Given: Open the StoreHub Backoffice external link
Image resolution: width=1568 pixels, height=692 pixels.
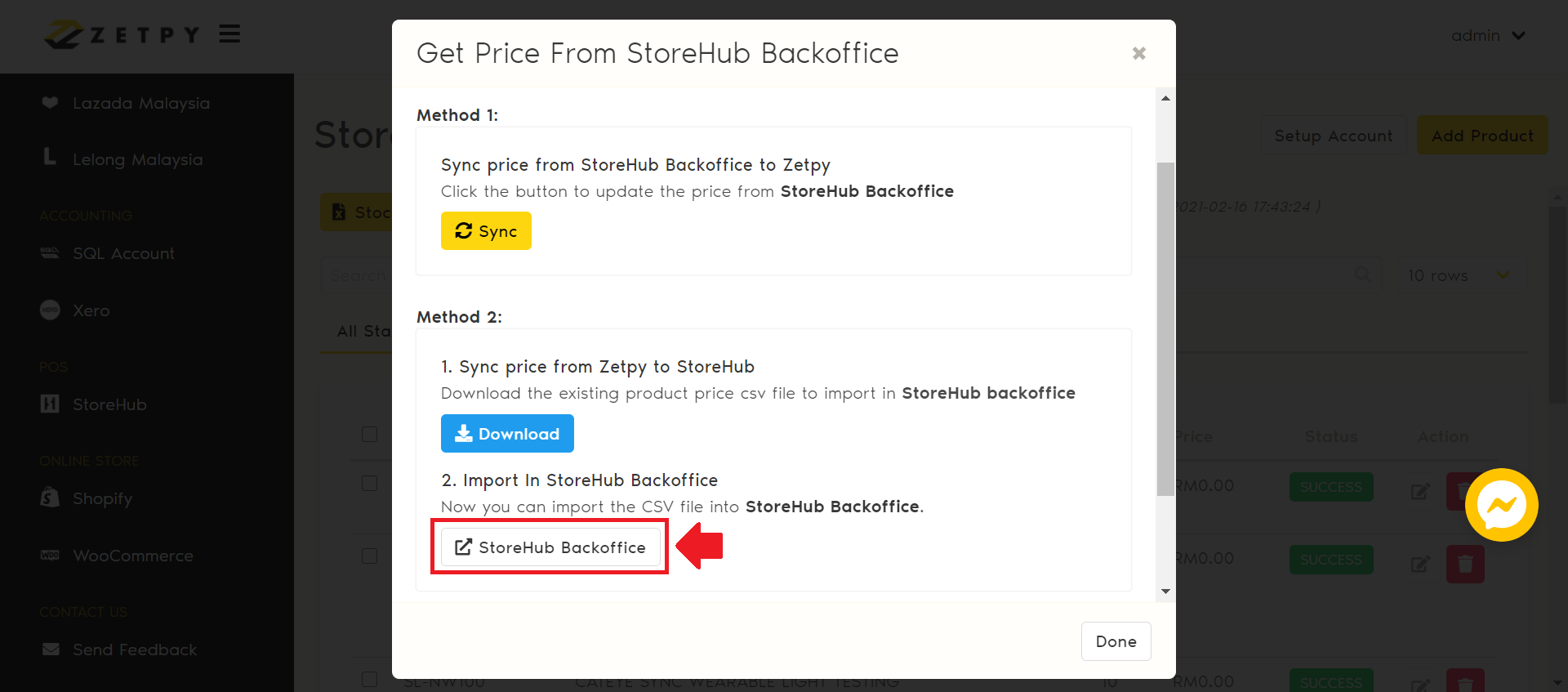Looking at the screenshot, I should click(550, 547).
